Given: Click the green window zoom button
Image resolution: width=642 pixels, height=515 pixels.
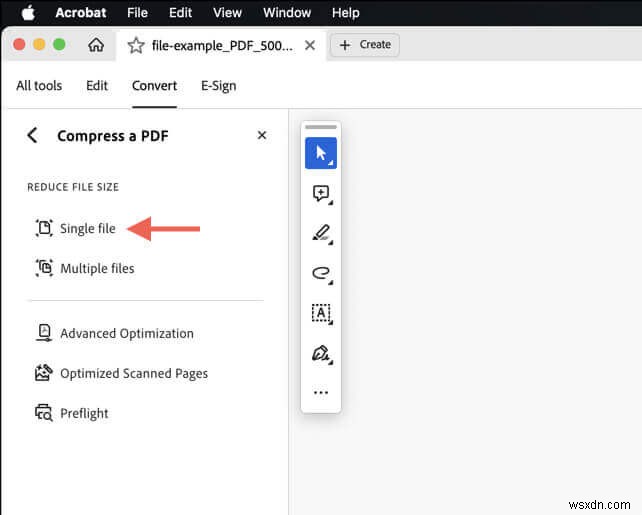Looking at the screenshot, I should [59, 44].
